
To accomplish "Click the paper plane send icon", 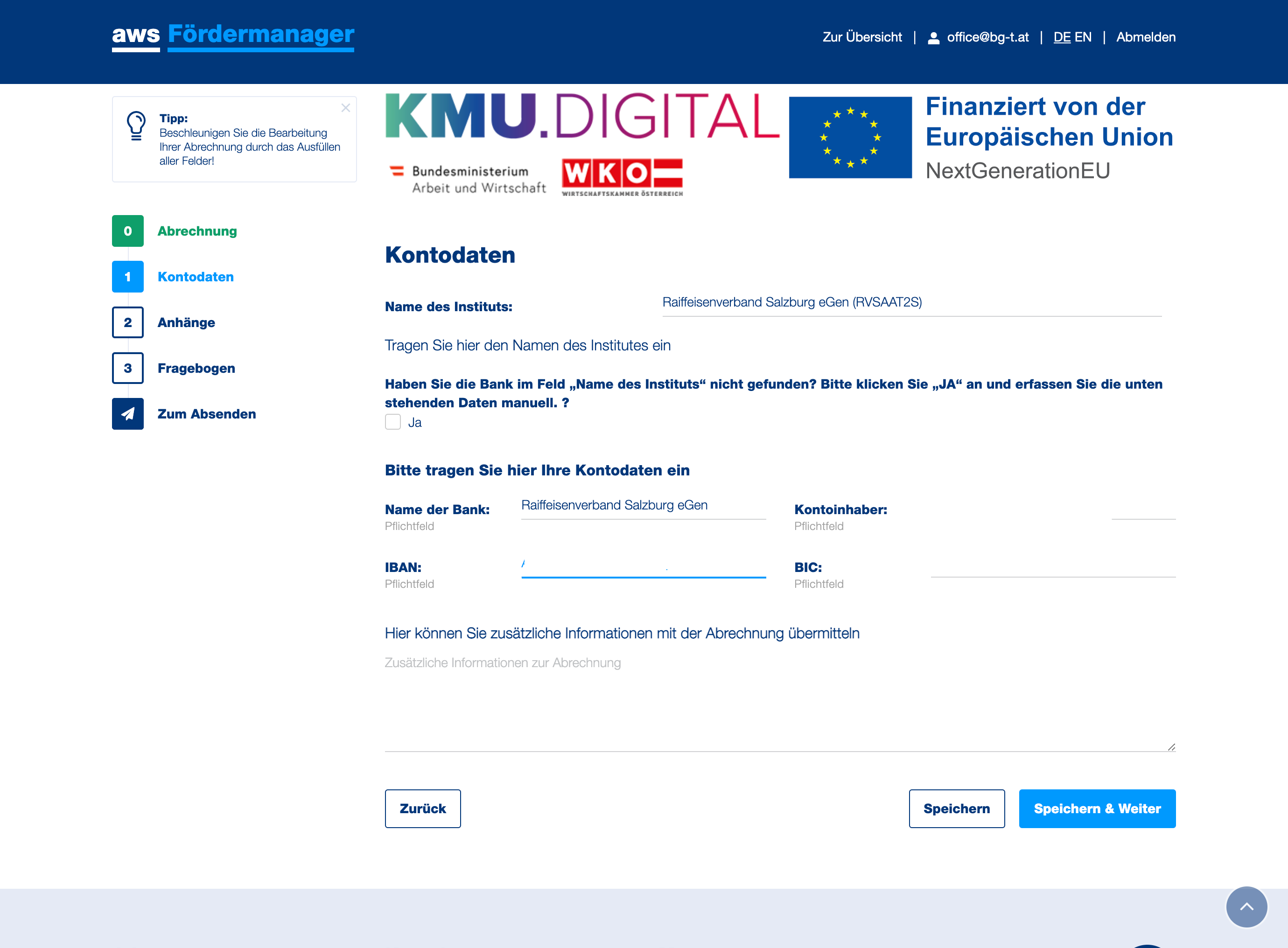I will 127,414.
